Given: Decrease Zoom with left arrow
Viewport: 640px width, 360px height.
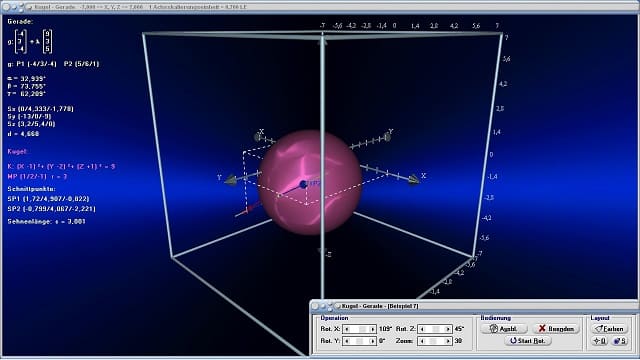Looking at the screenshot, I should pos(422,341).
